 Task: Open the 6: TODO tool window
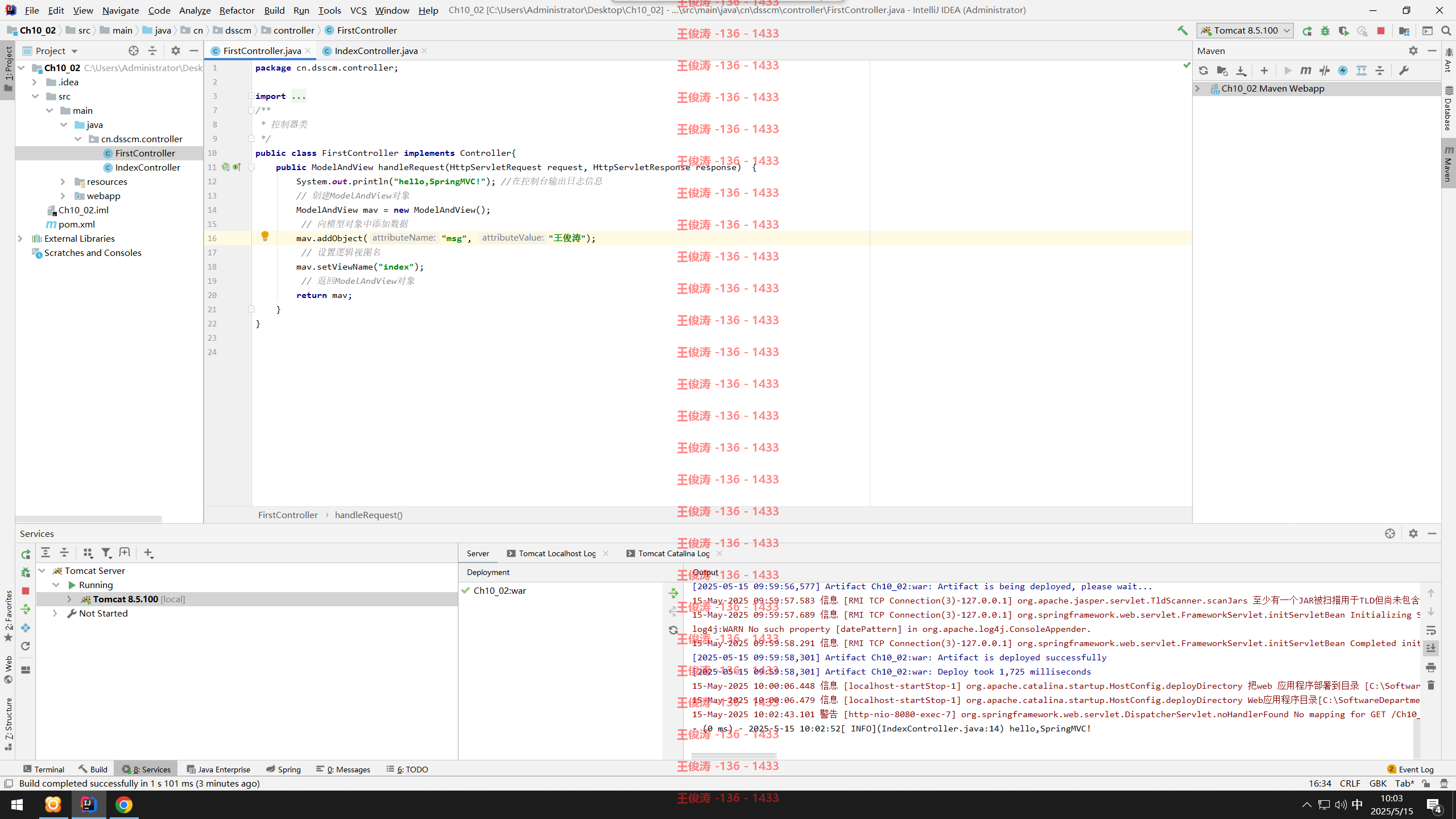pyautogui.click(x=407, y=769)
